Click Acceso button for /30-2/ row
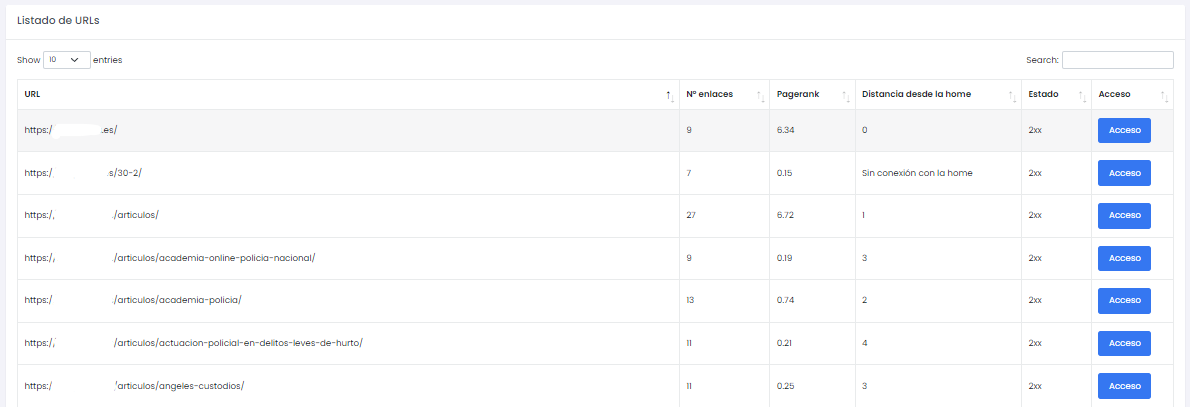The height and width of the screenshot is (407, 1190). click(1124, 173)
